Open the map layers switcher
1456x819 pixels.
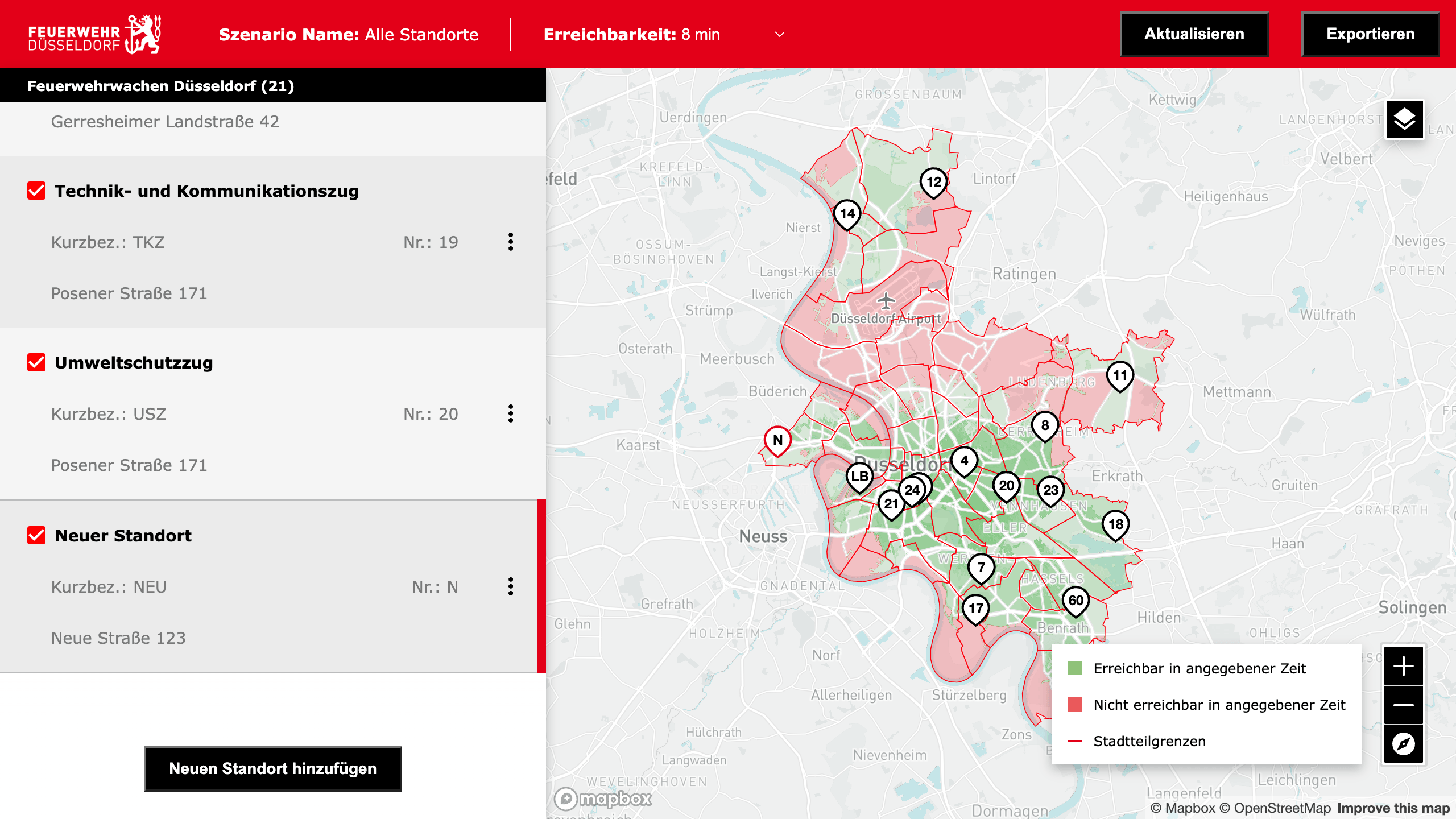1404,120
